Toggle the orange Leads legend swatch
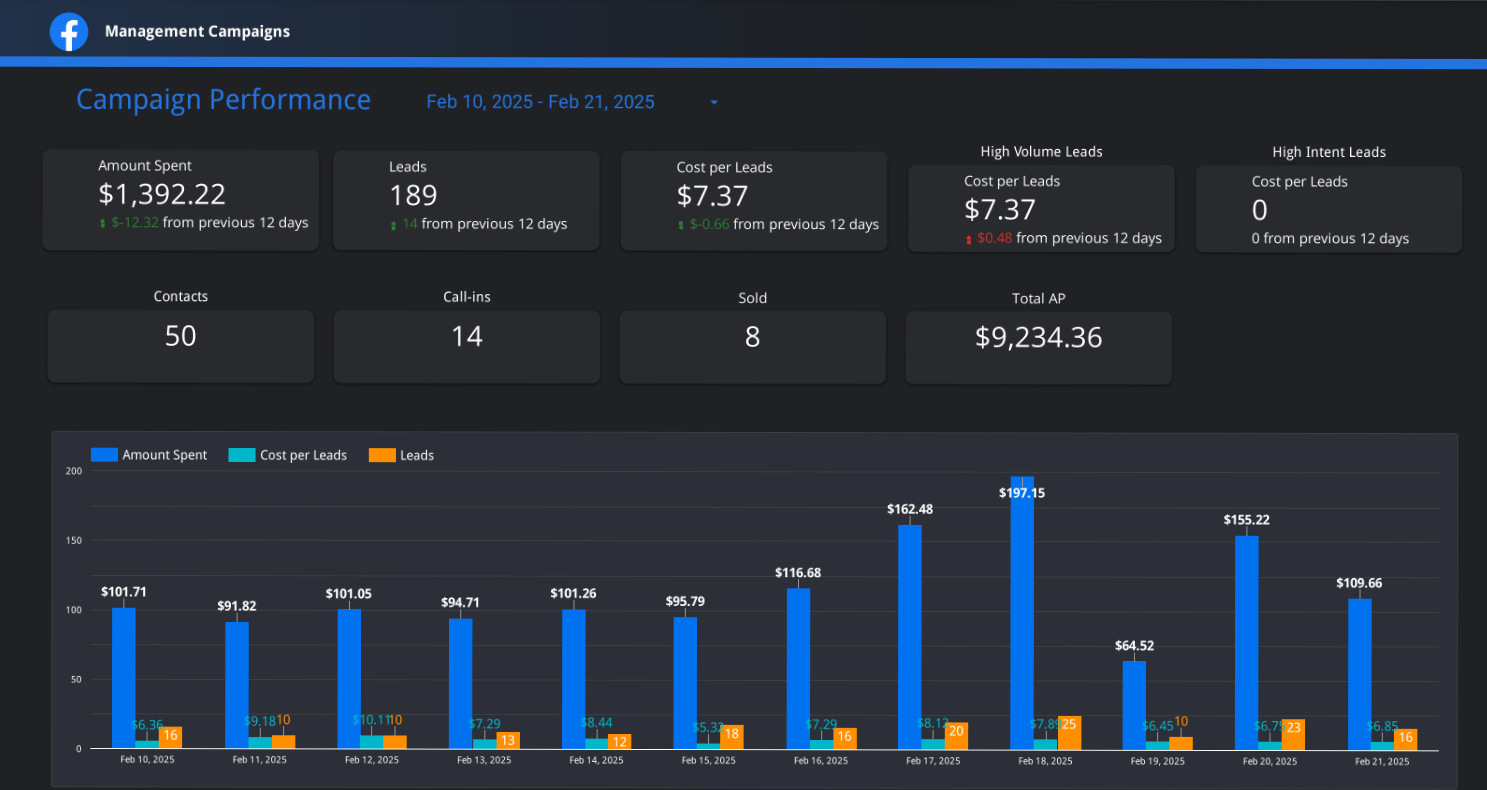 (x=382, y=455)
